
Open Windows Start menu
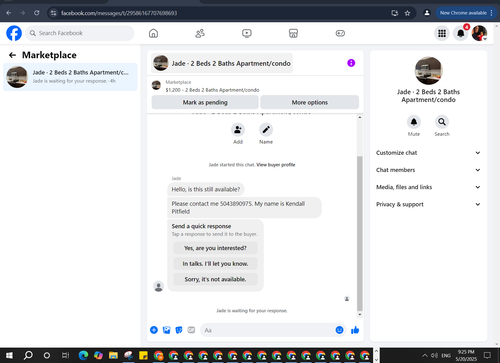pyautogui.click(x=9, y=355)
